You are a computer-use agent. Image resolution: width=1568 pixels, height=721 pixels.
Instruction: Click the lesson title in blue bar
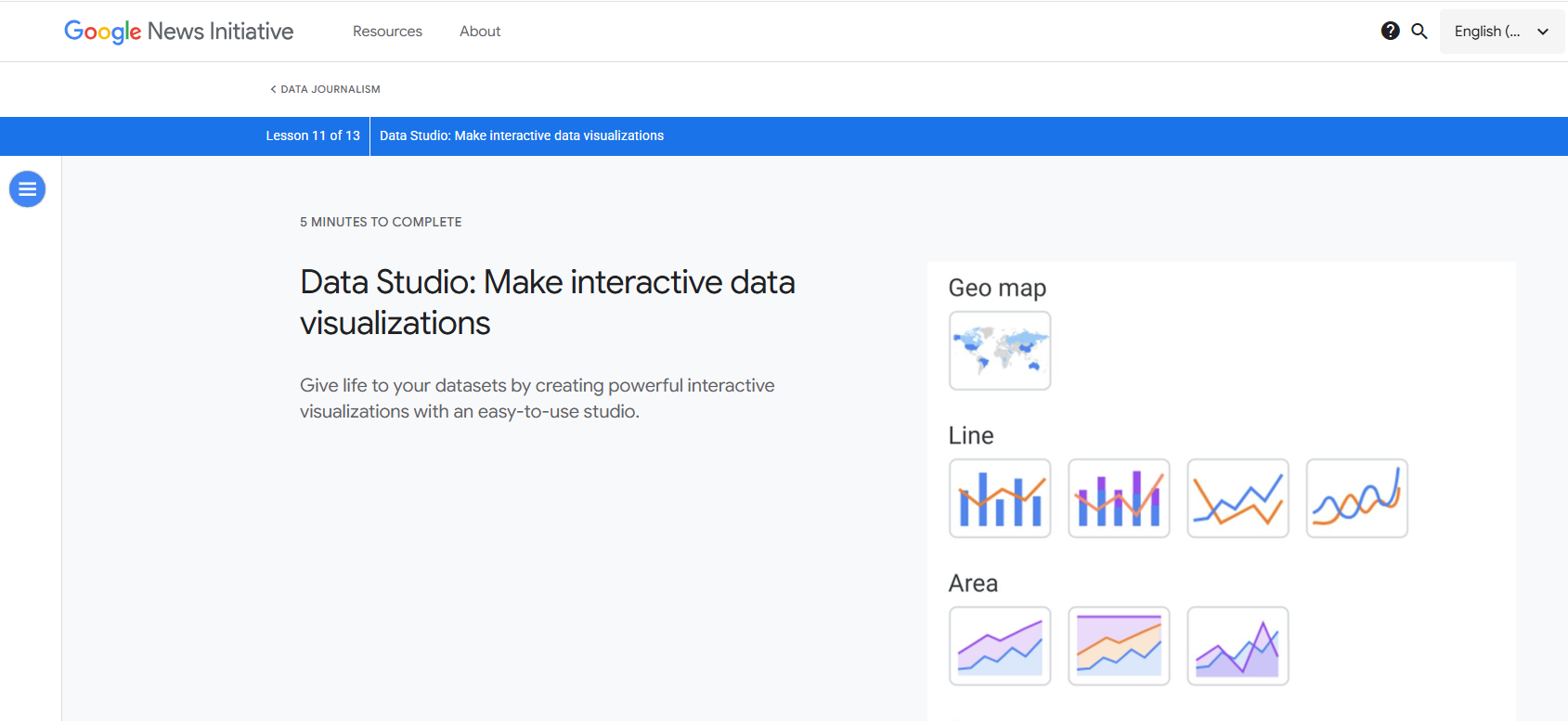522,135
